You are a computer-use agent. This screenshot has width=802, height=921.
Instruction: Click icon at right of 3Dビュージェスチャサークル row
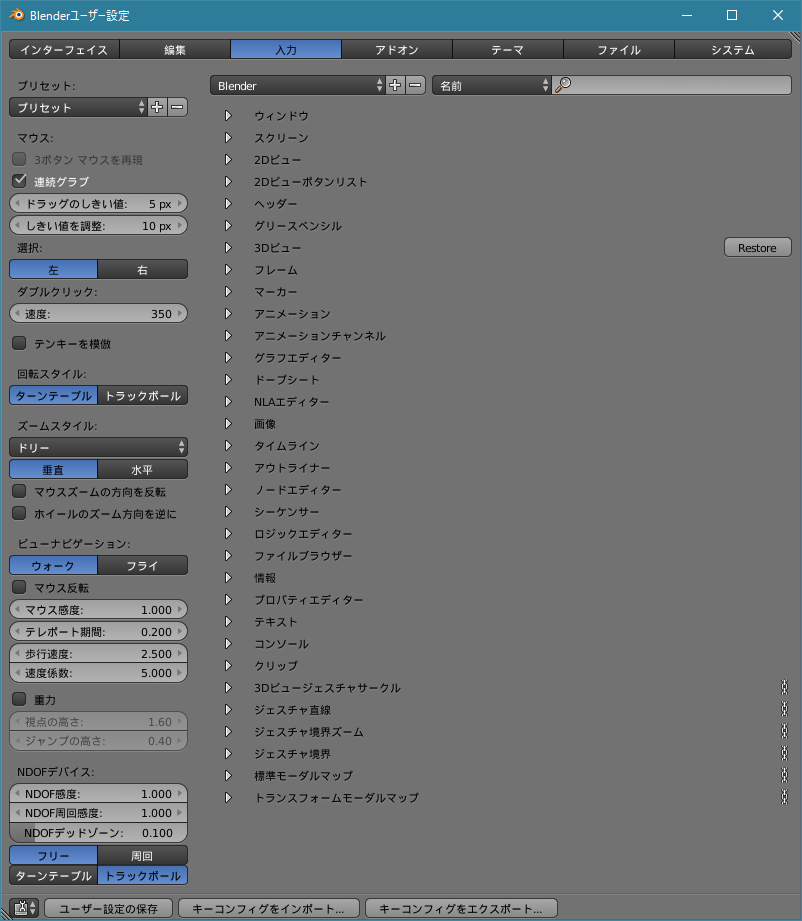[x=785, y=688]
